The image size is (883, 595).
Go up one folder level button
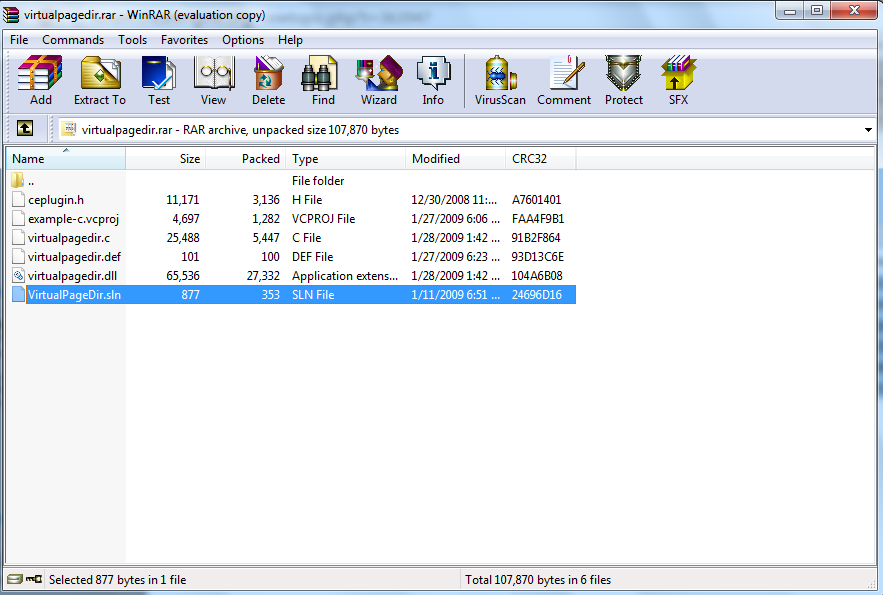tap(25, 129)
